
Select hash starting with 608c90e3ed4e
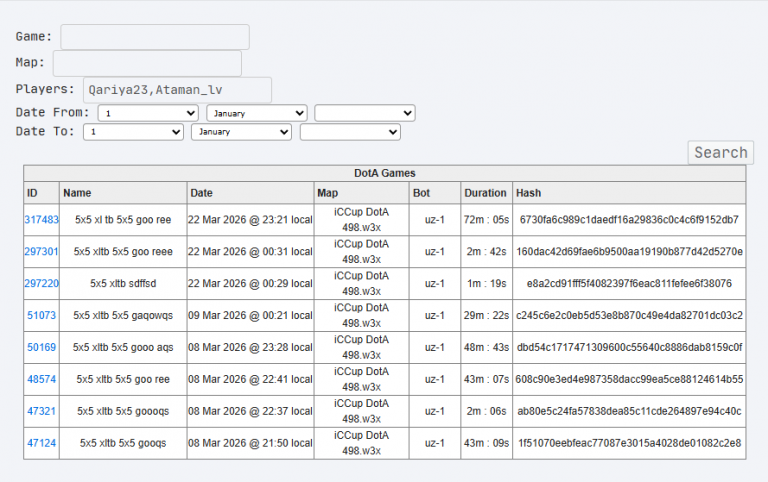[629, 379]
